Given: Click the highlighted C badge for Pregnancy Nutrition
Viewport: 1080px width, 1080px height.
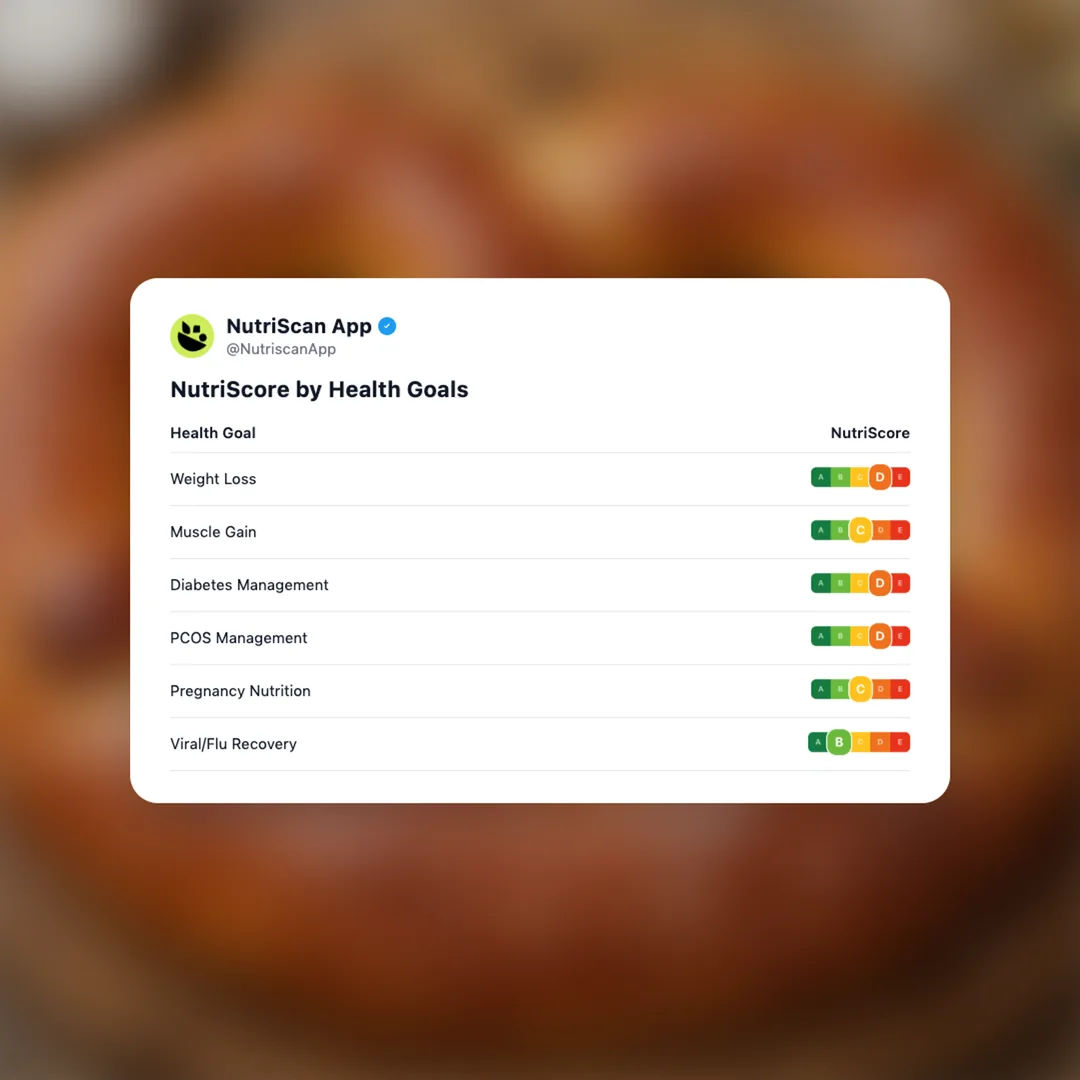Looking at the screenshot, I should coord(860,689).
